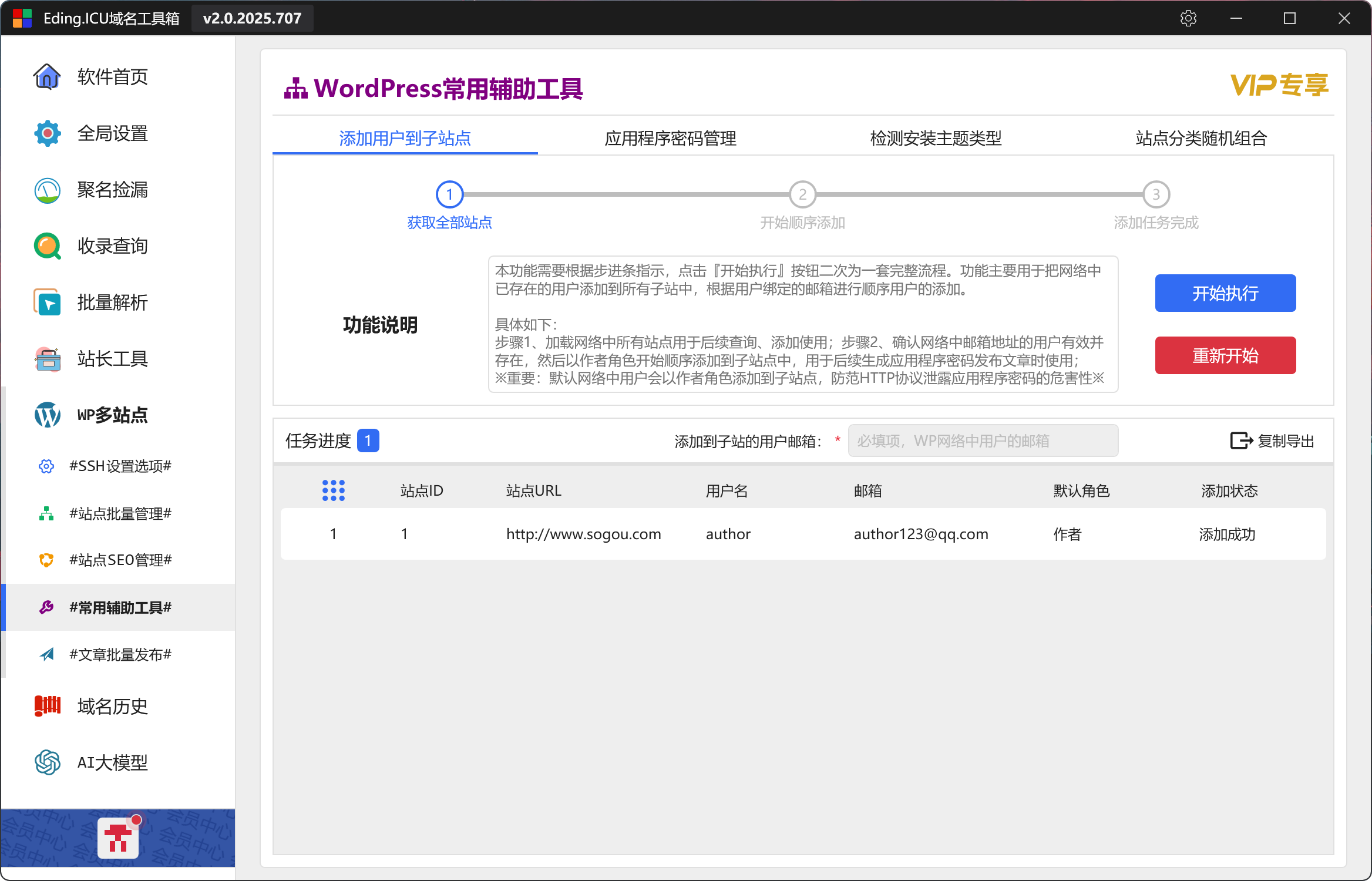Click the #SSH设置选项# gear icon

pos(46,466)
